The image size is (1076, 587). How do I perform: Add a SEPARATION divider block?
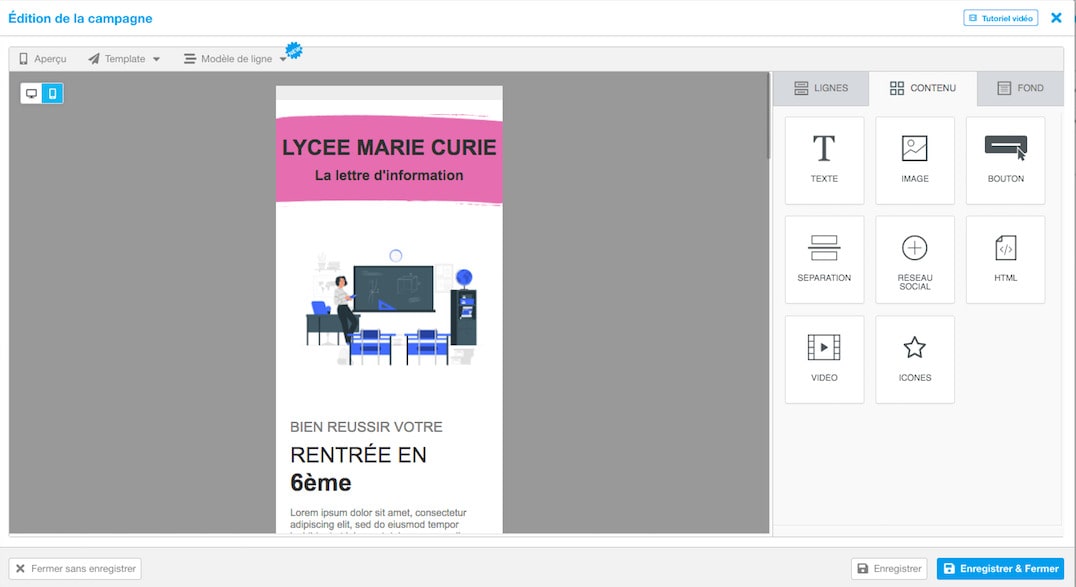tap(824, 259)
